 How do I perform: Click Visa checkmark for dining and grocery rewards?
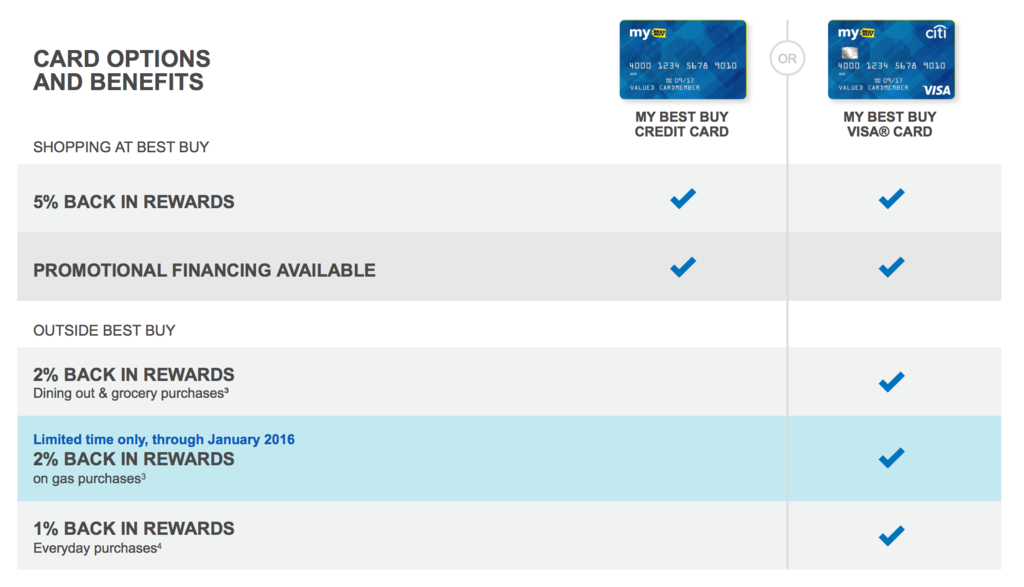(891, 382)
